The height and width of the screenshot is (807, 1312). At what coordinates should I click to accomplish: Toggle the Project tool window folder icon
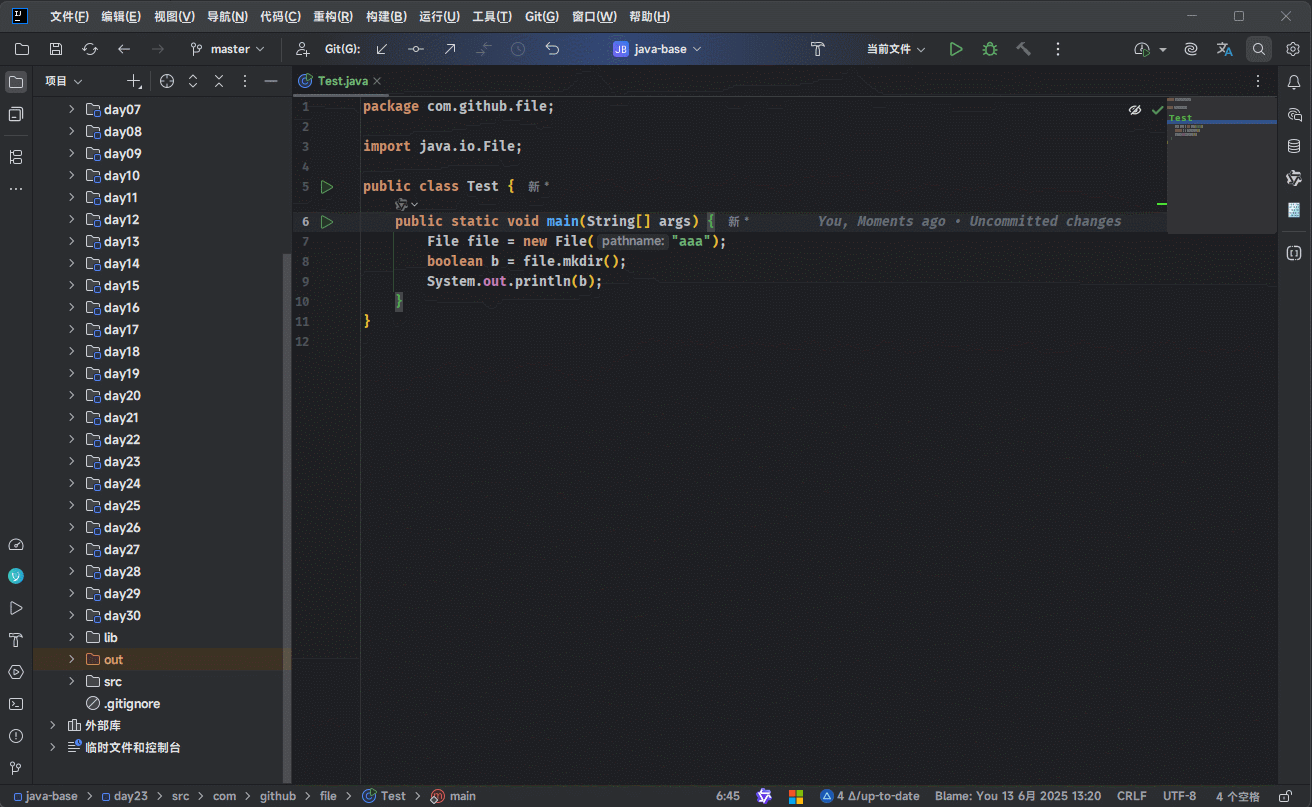pyautogui.click(x=16, y=82)
